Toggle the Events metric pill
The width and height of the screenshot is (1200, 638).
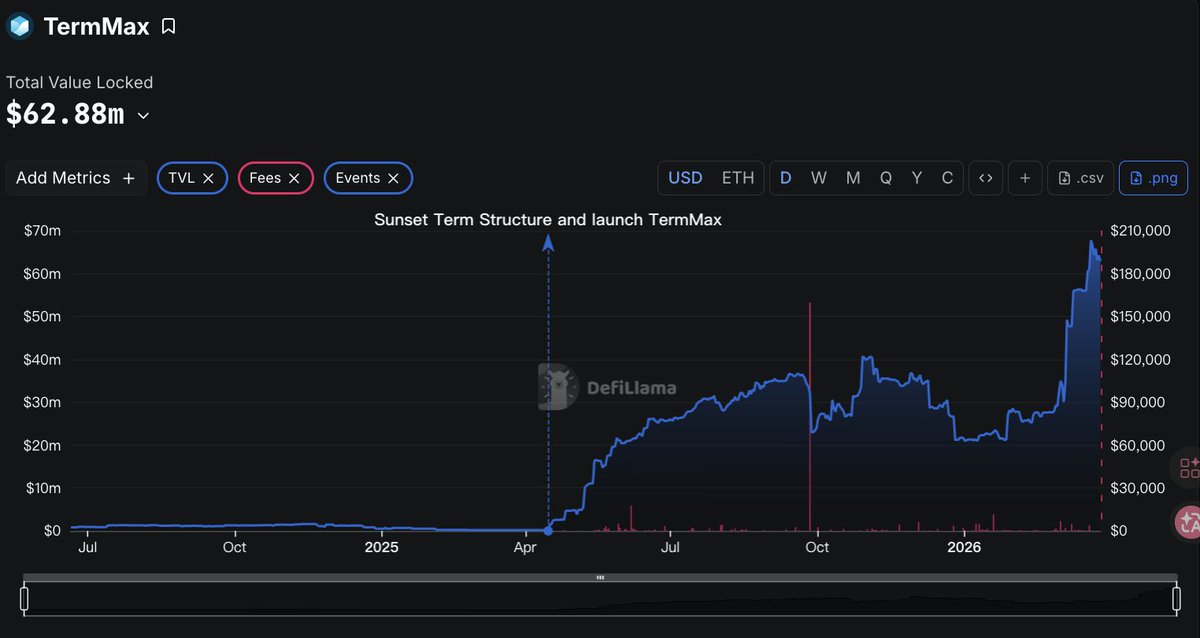(x=368, y=178)
